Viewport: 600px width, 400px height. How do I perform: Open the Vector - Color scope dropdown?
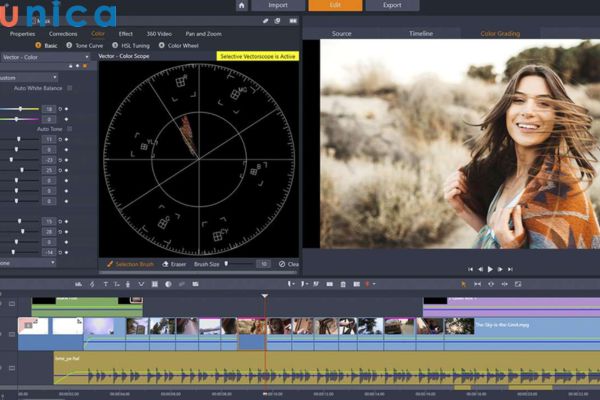pyautogui.click(x=45, y=57)
